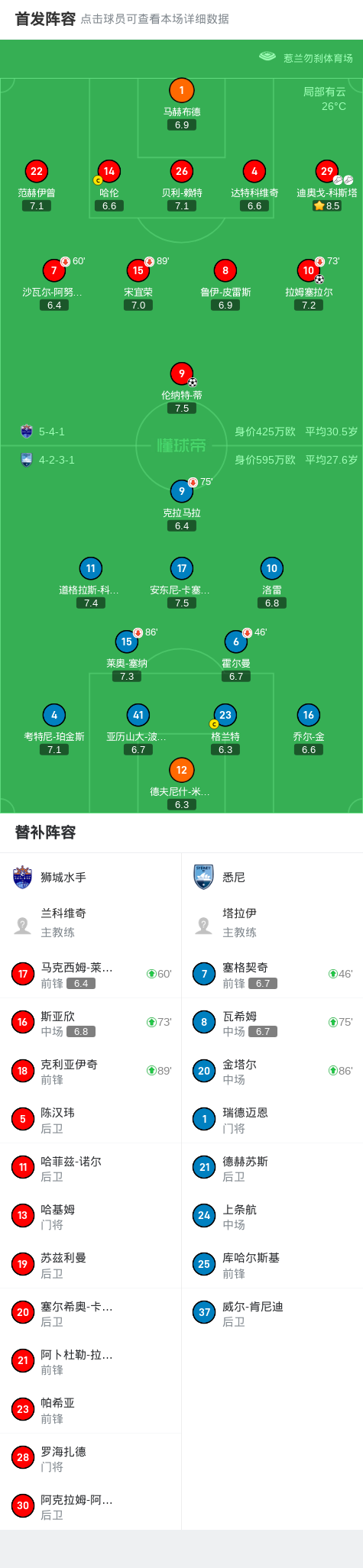Tap bench player 28 罗海扎德 row
The image size is (363, 1568).
(x=91, y=1457)
